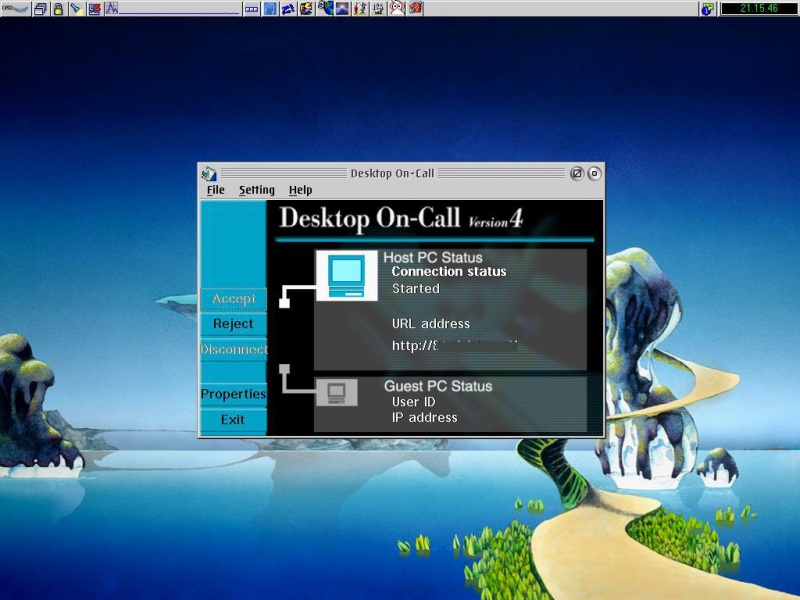Click the globe icon in the top bar

[x=324, y=9]
